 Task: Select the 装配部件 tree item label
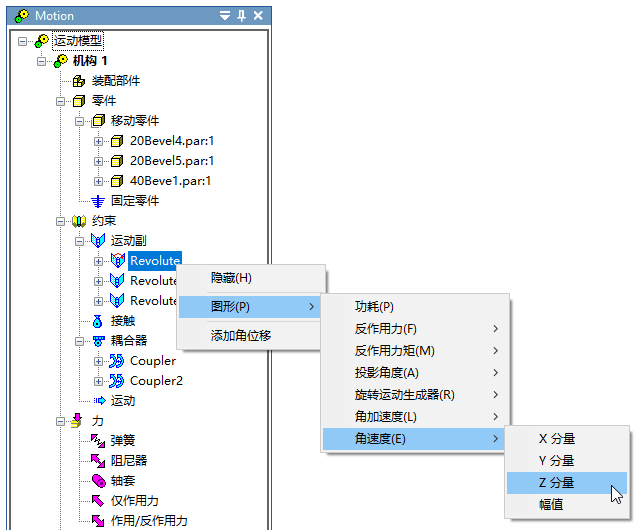pyautogui.click(x=116, y=81)
